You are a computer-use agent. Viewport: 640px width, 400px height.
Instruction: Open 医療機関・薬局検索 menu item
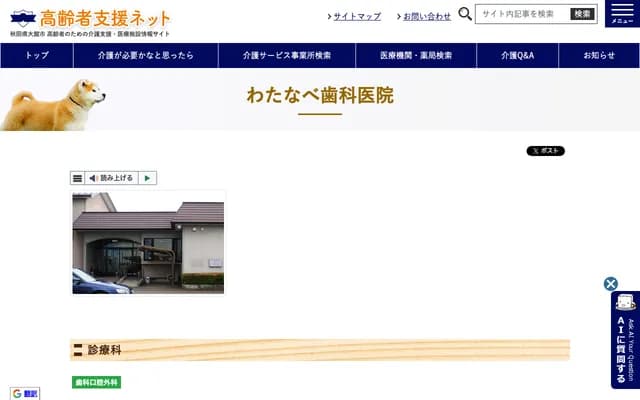coord(416,56)
